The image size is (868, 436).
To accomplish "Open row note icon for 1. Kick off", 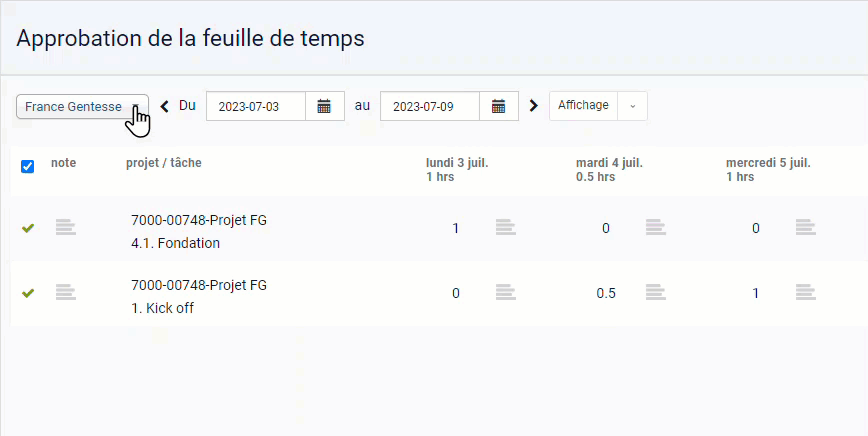I will tap(66, 292).
